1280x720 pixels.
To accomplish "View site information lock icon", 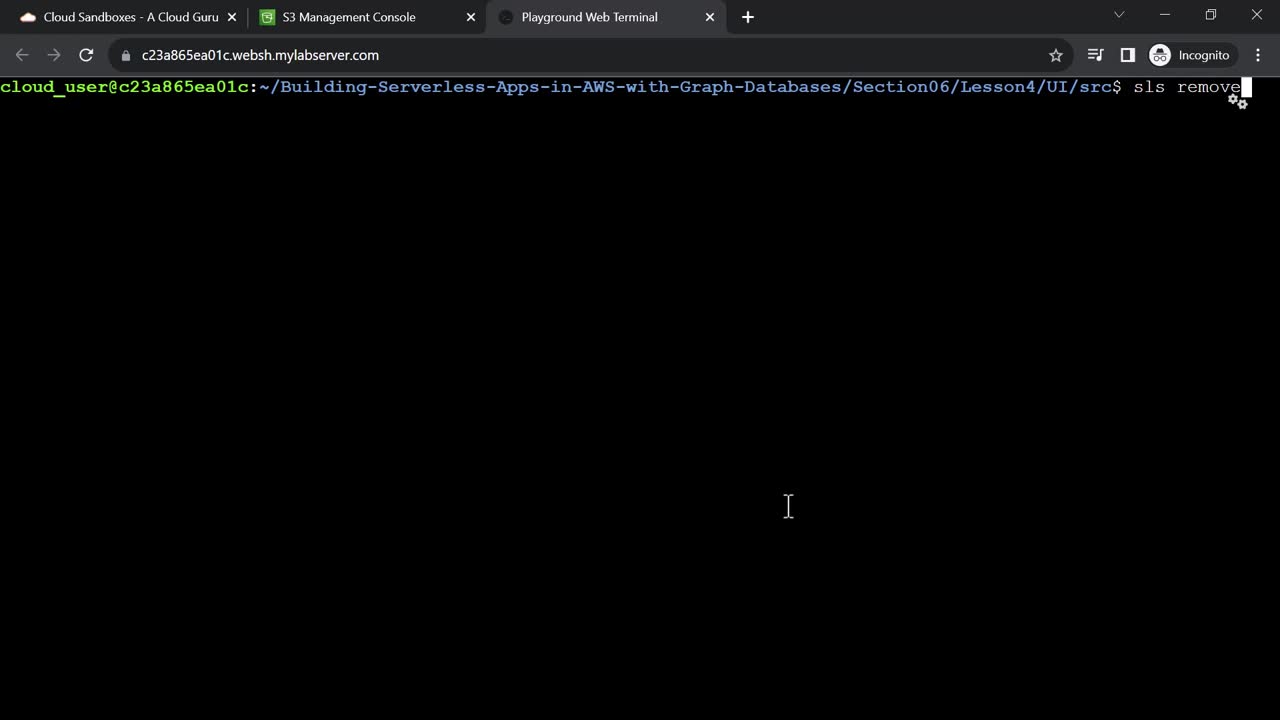I will 126,55.
